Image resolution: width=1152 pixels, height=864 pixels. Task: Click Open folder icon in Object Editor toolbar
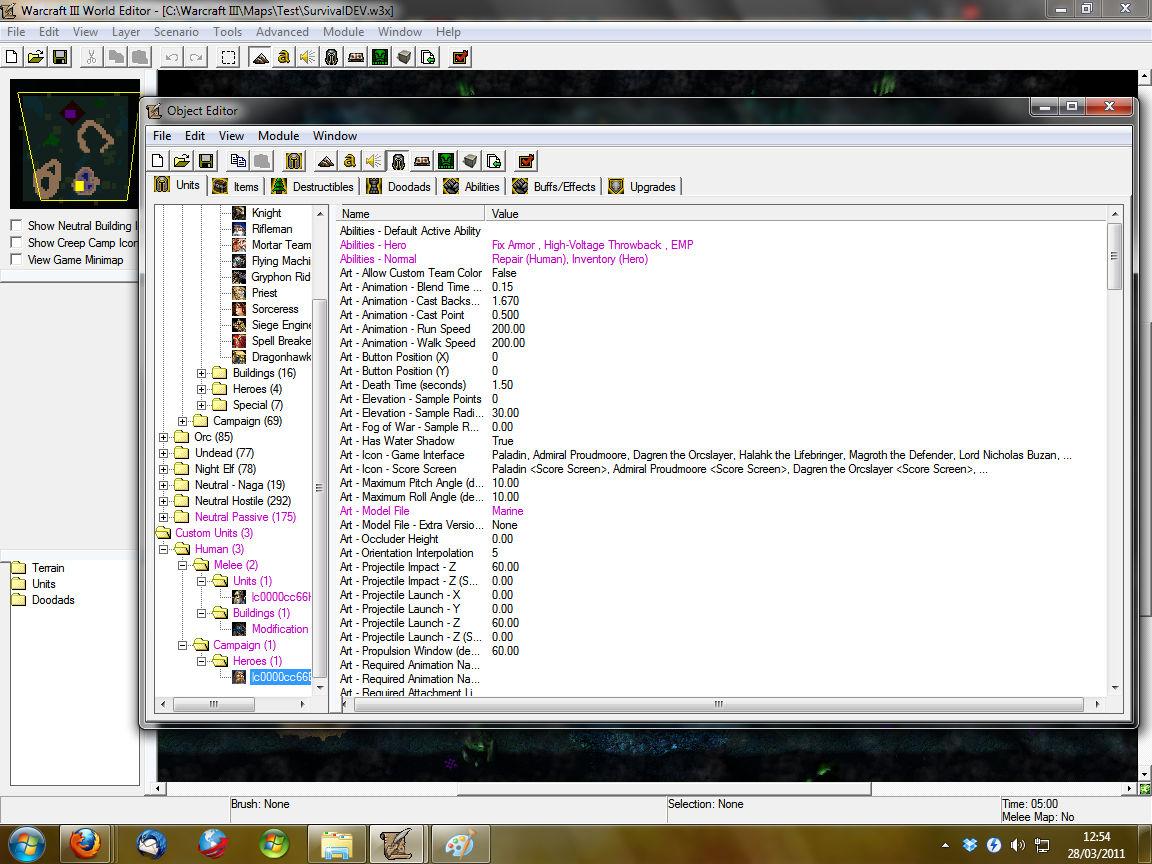point(182,161)
